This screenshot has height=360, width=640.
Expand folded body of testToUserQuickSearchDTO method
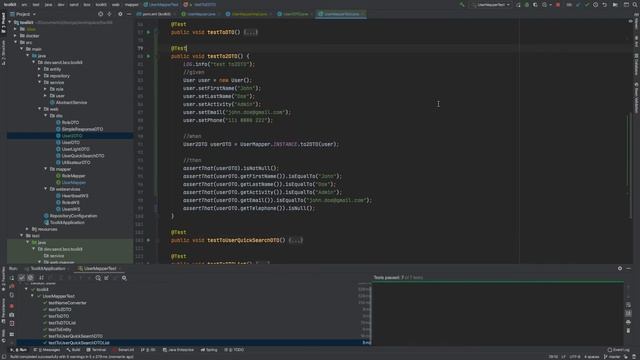[x=296, y=240]
